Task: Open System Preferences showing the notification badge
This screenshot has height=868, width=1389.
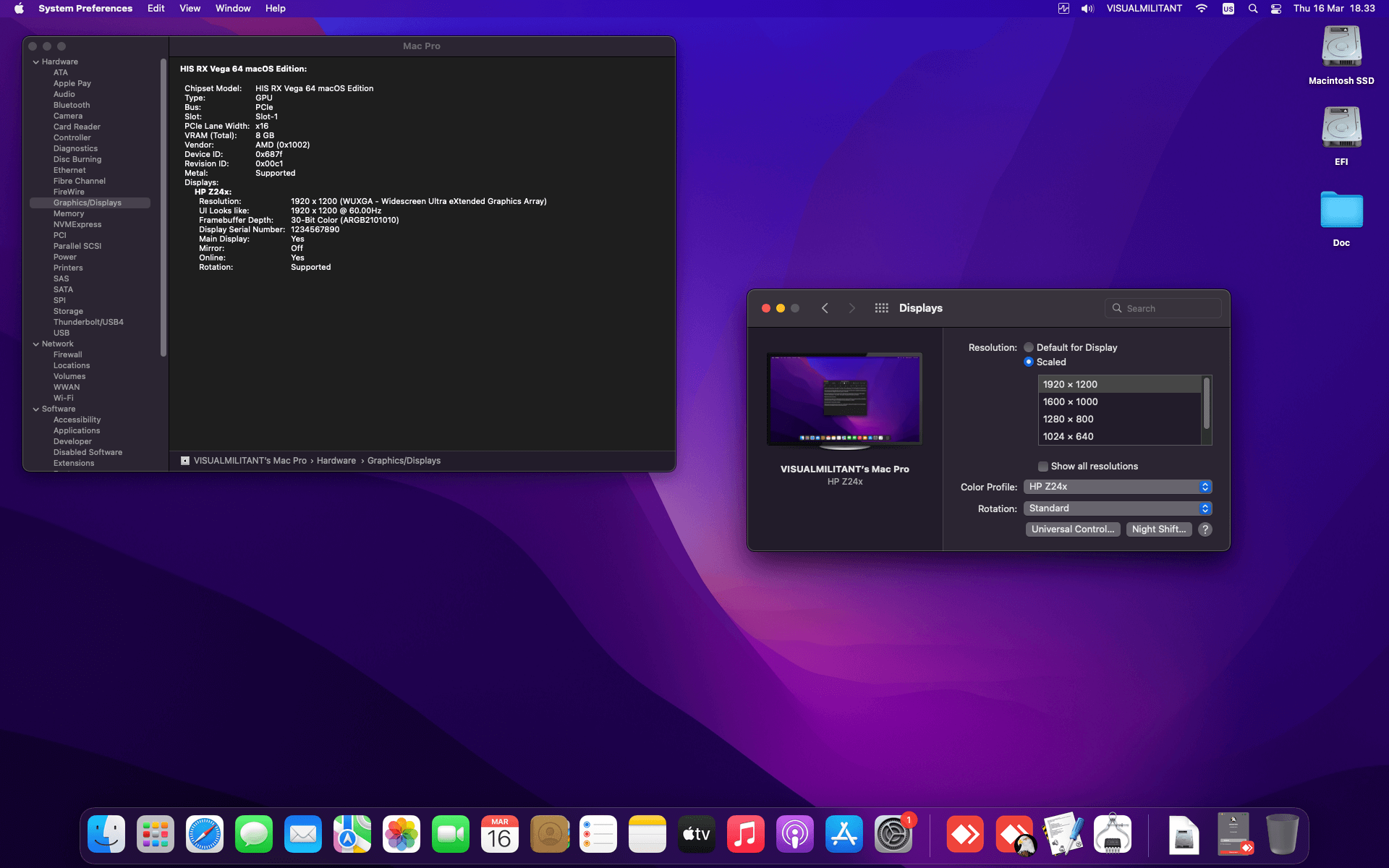Action: pyautogui.click(x=893, y=833)
